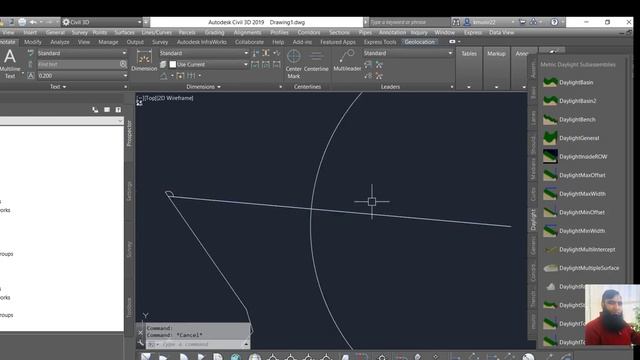
Task: Click the Center Mark tool
Action: (x=293, y=64)
